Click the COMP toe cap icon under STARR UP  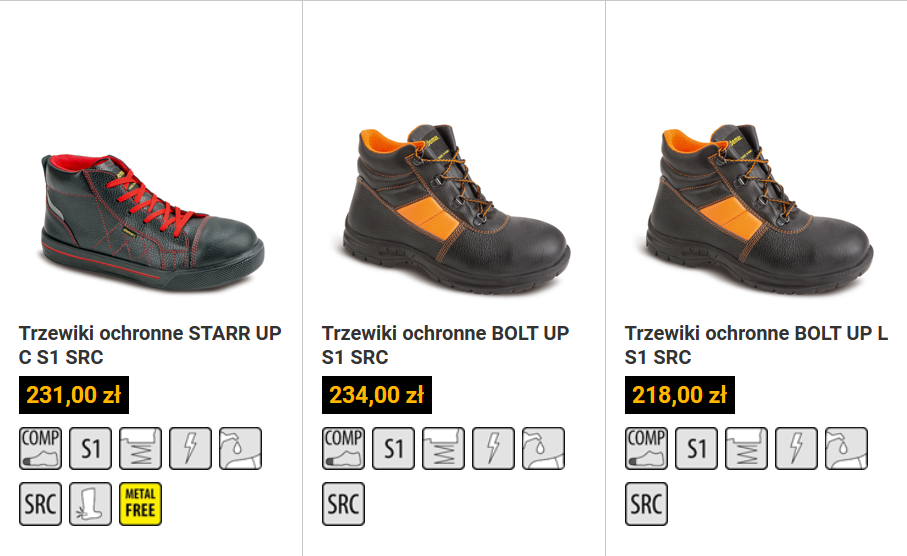tap(40, 448)
